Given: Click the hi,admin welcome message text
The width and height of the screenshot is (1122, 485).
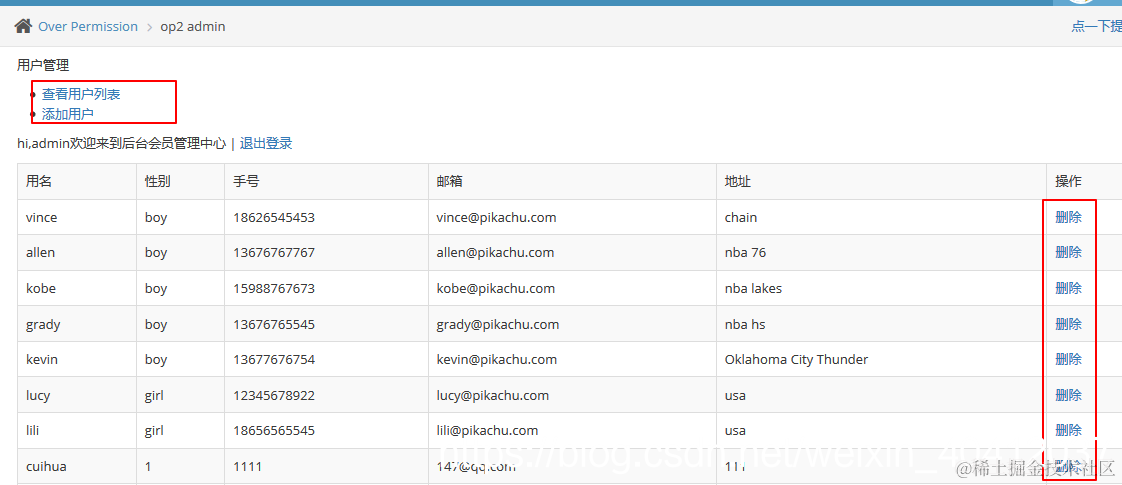Looking at the screenshot, I should (122, 143).
